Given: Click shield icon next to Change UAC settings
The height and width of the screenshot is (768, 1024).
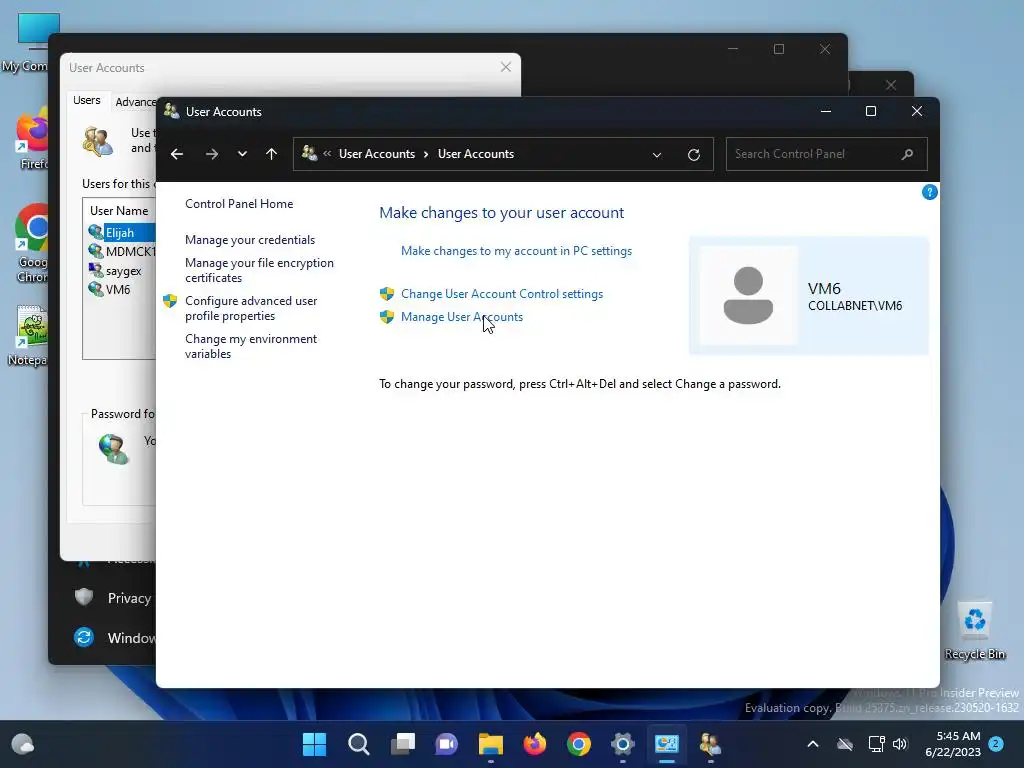Looking at the screenshot, I should pyautogui.click(x=387, y=294).
